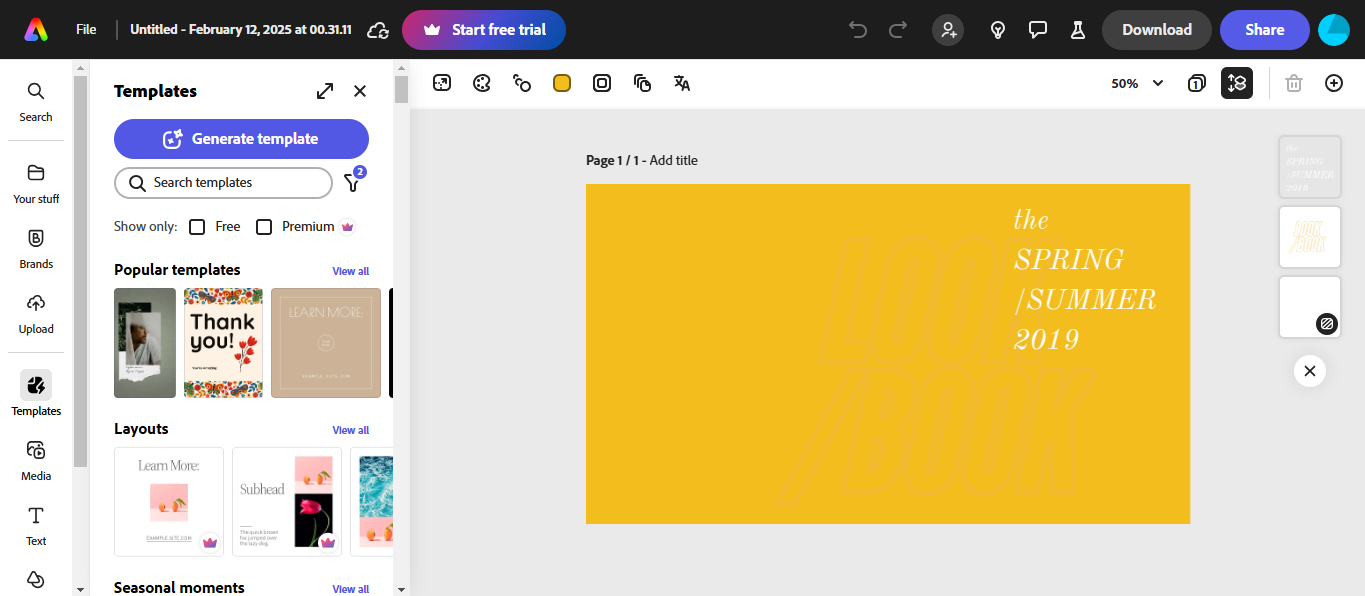Image resolution: width=1365 pixels, height=596 pixels.
Task: Open the File menu
Action: coord(86,30)
